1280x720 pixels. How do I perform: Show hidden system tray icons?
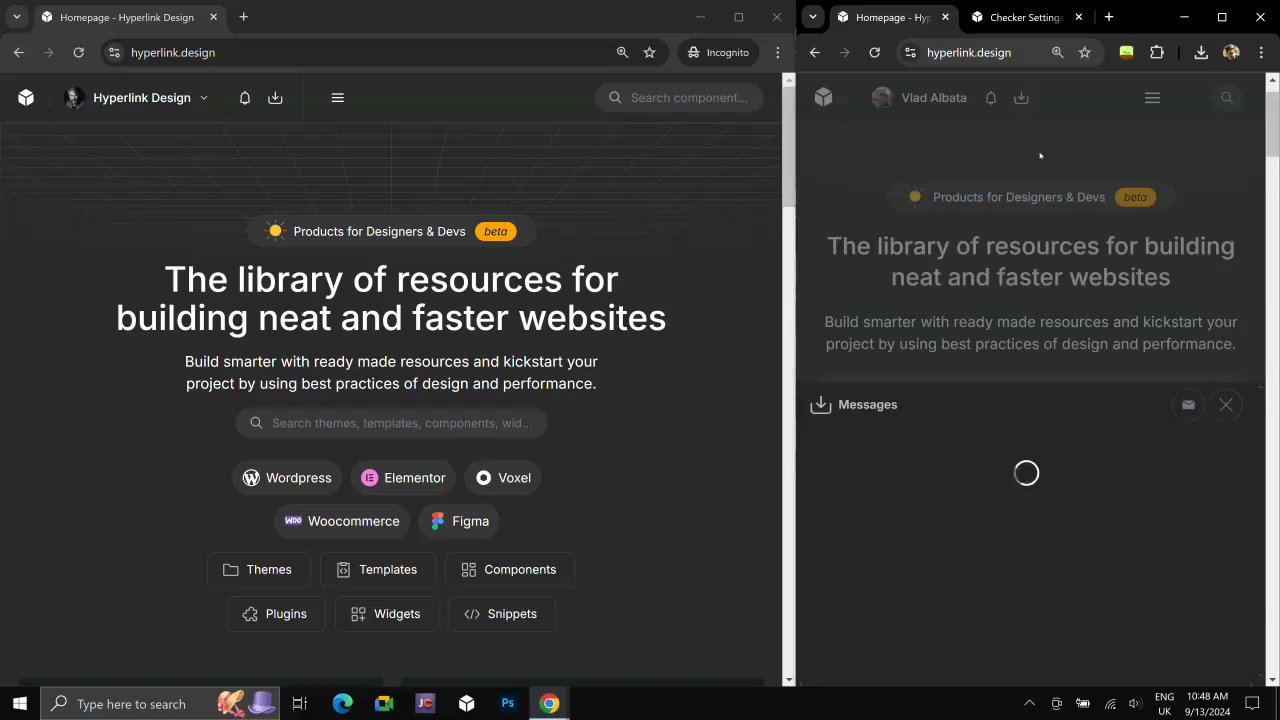click(1029, 704)
